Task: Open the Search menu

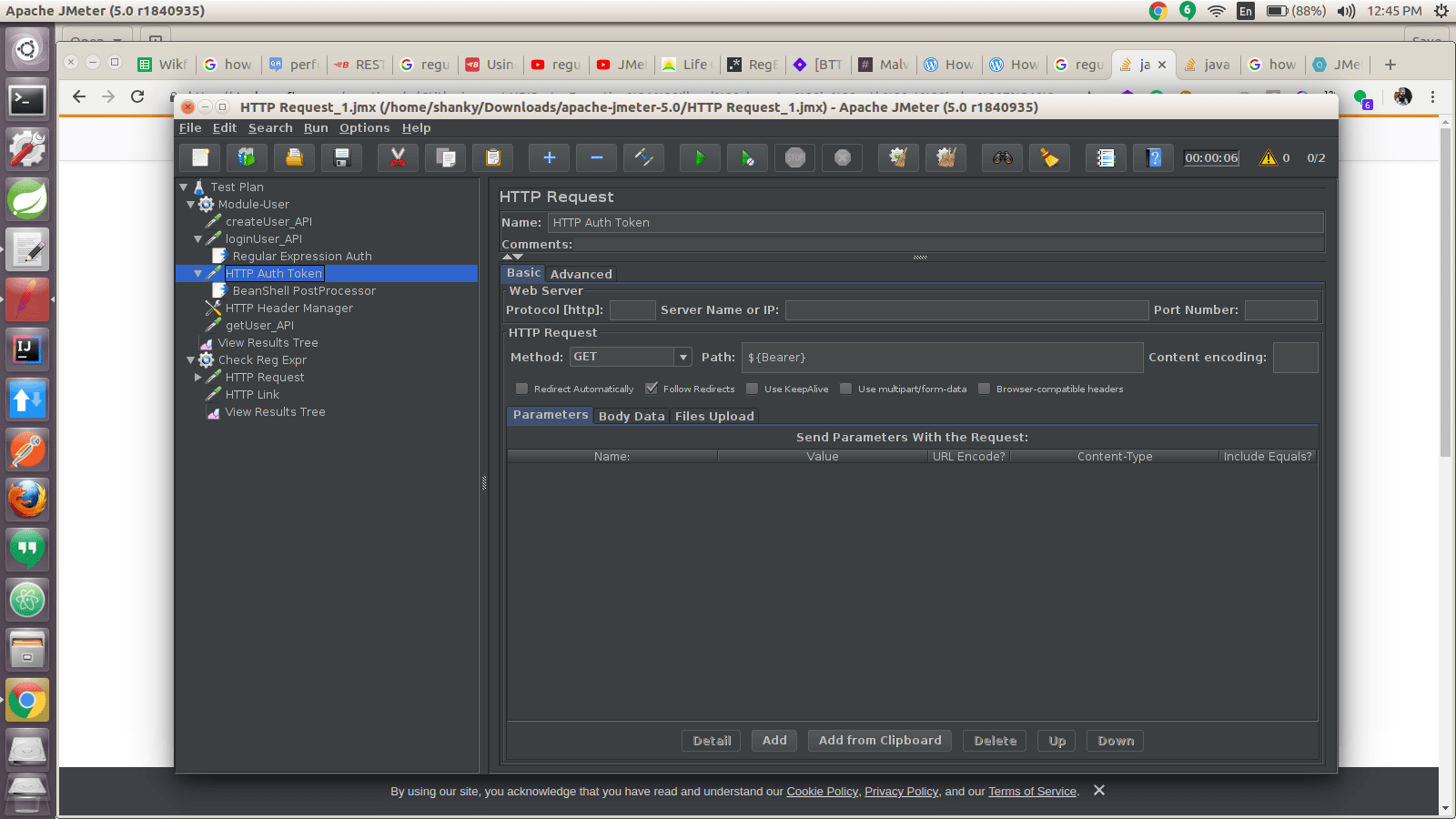Action: tap(270, 128)
